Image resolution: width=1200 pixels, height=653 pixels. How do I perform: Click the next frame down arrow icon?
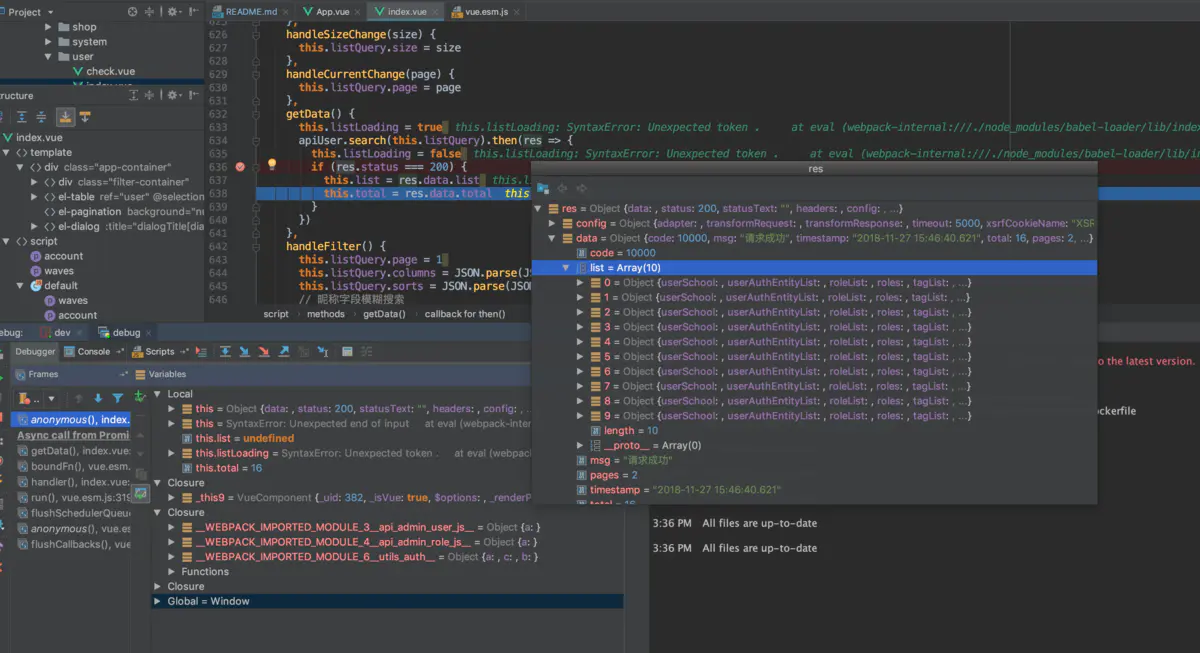point(98,398)
